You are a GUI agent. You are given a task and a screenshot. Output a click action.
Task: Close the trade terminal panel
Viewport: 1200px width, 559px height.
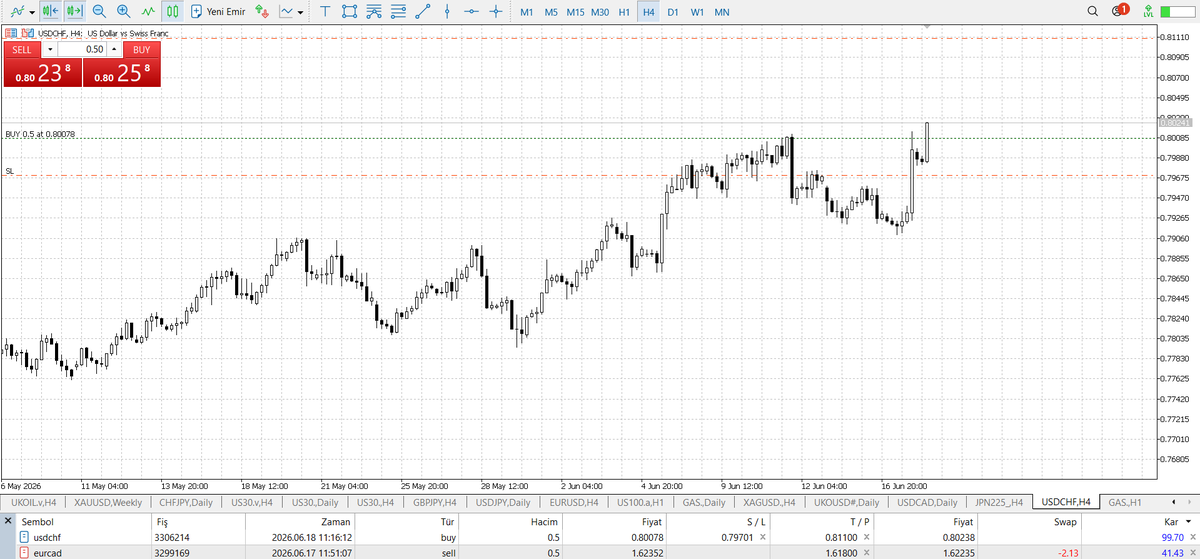8,521
